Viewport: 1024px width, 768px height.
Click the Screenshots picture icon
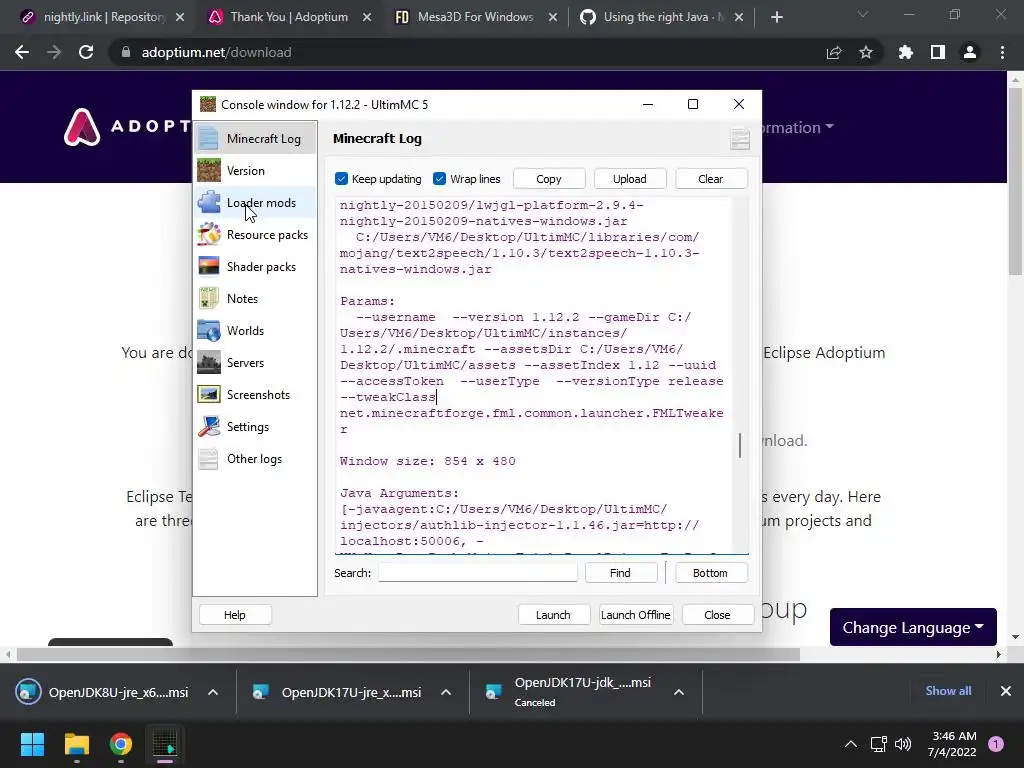208,394
